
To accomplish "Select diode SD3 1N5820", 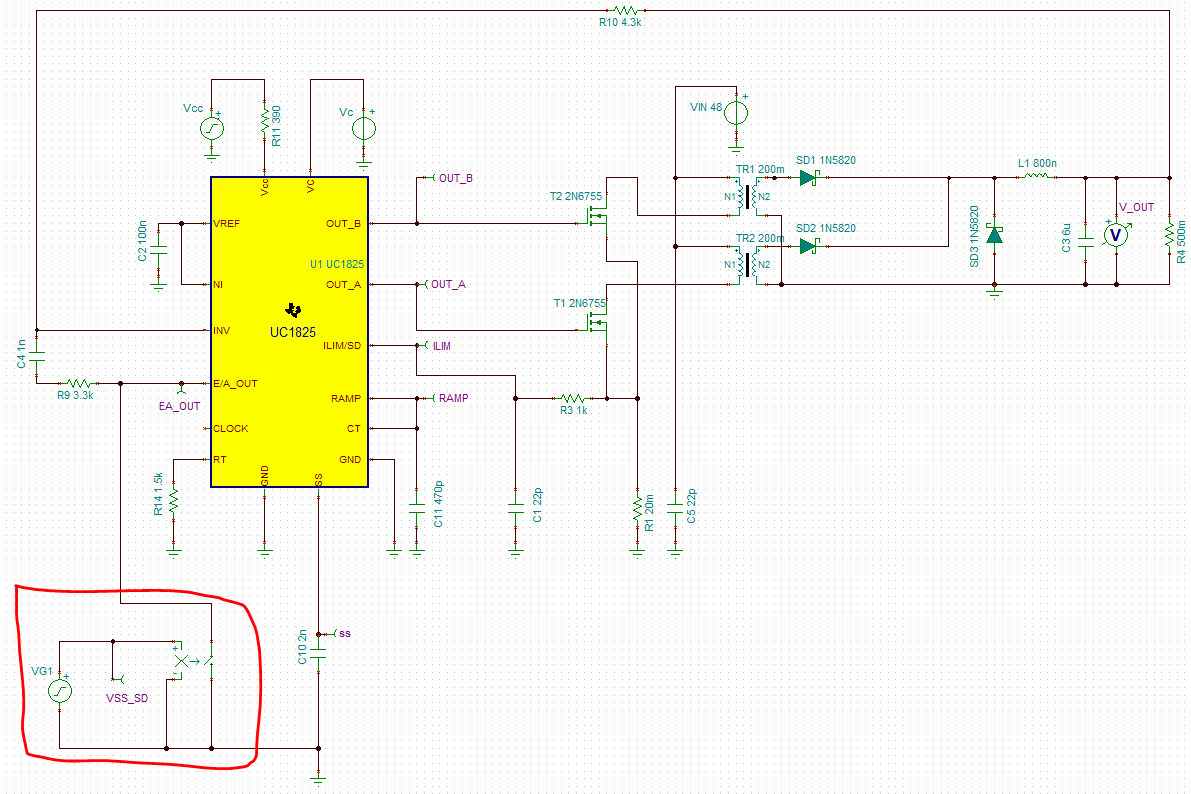I will 994,234.
